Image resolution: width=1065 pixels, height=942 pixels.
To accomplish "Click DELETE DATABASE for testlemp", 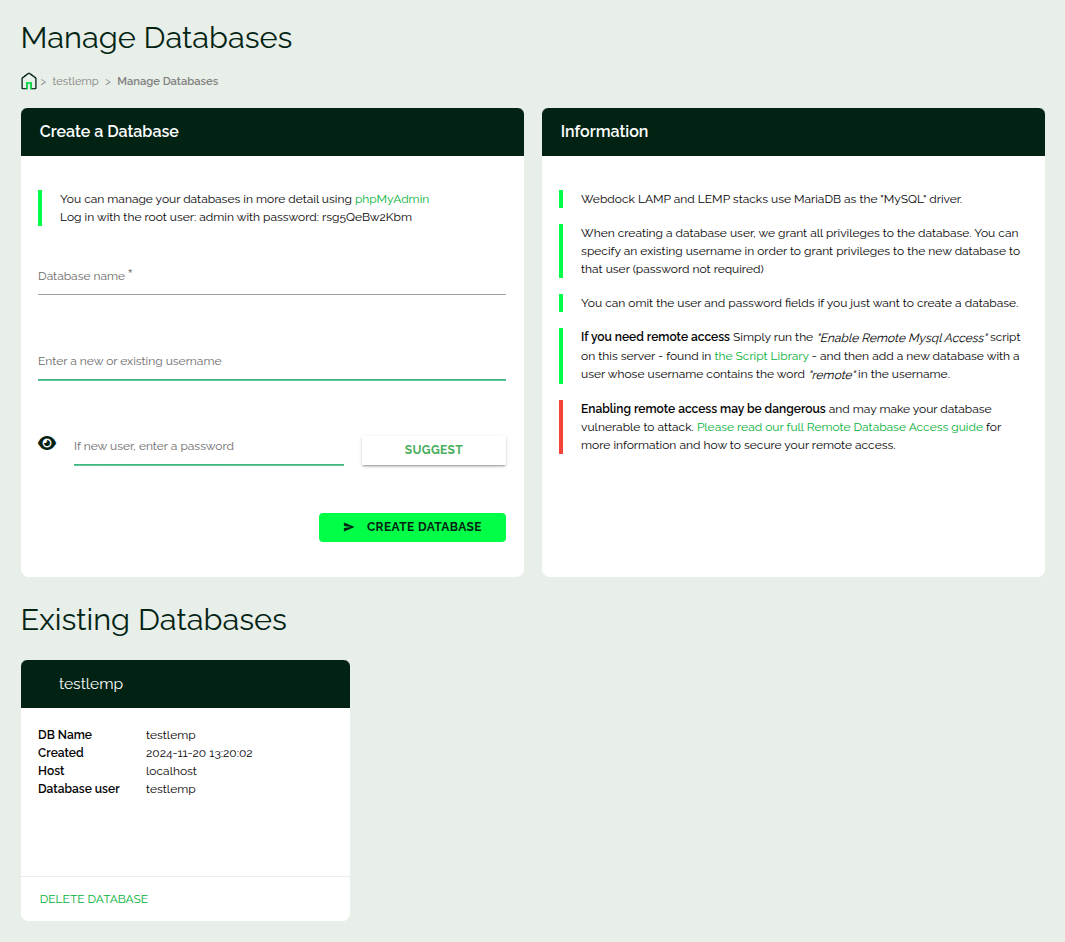I will [94, 899].
